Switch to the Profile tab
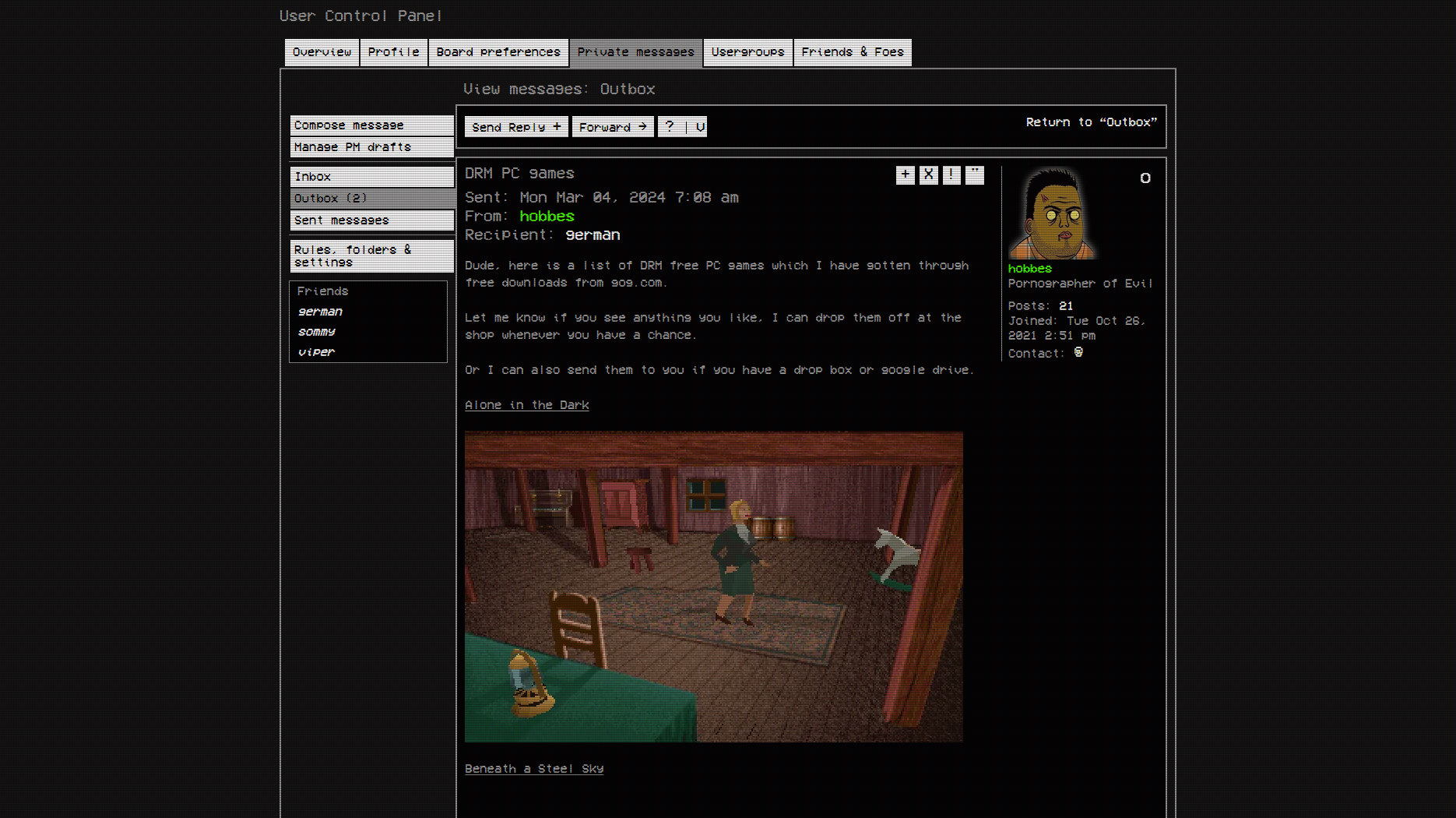This screenshot has height=818, width=1456. coord(394,52)
